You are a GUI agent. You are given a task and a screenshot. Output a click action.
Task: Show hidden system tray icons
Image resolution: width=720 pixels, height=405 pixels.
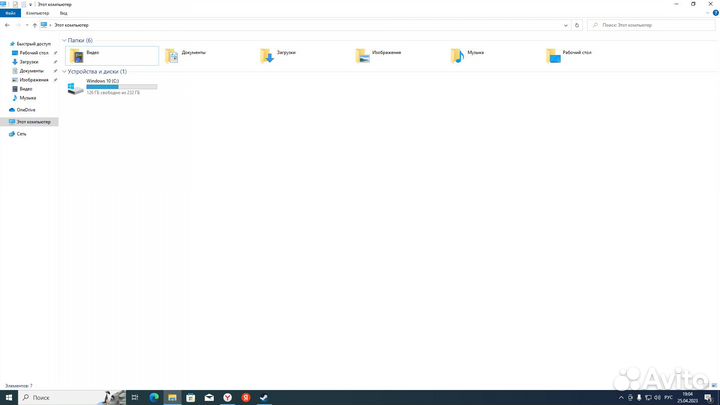621,398
